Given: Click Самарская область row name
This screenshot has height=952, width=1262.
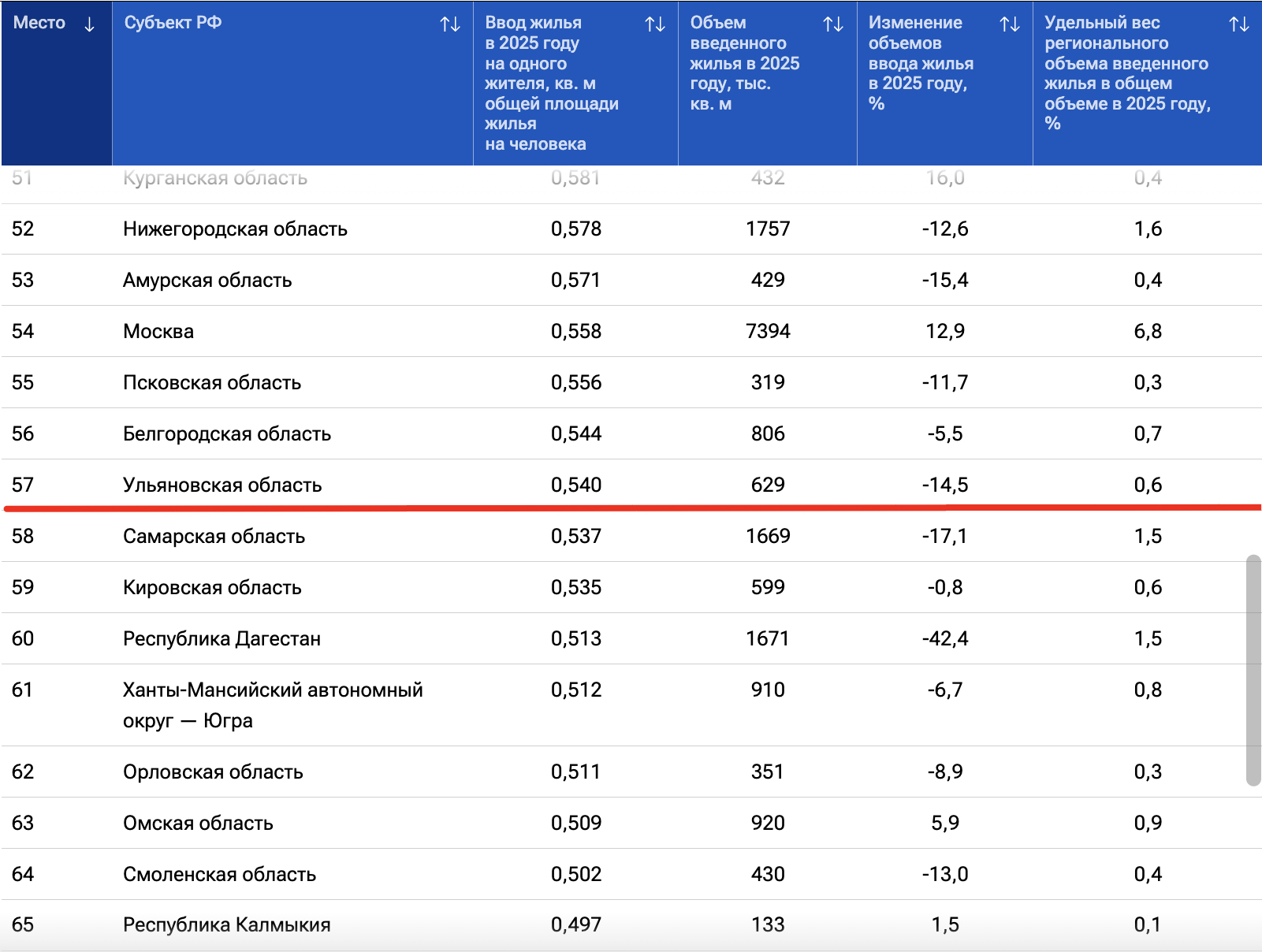Looking at the screenshot, I should 214,537.
